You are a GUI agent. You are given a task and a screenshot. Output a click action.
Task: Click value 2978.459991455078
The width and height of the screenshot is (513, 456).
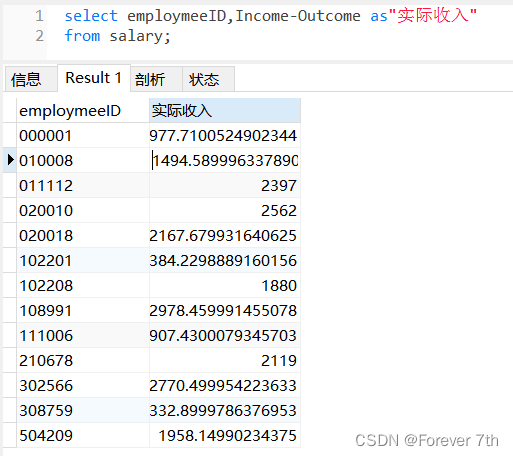coord(225,310)
